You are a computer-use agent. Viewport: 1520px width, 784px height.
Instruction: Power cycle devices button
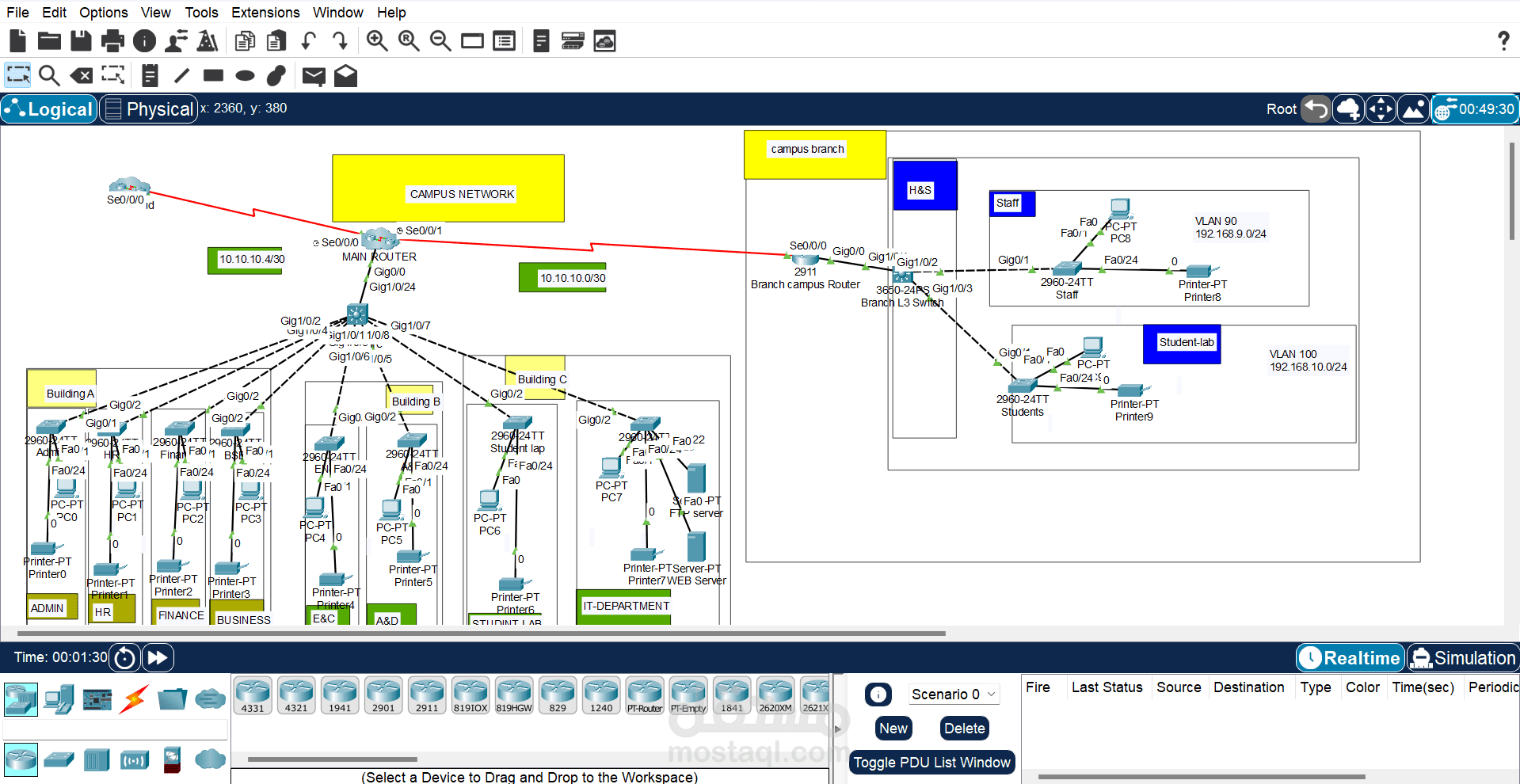125,657
